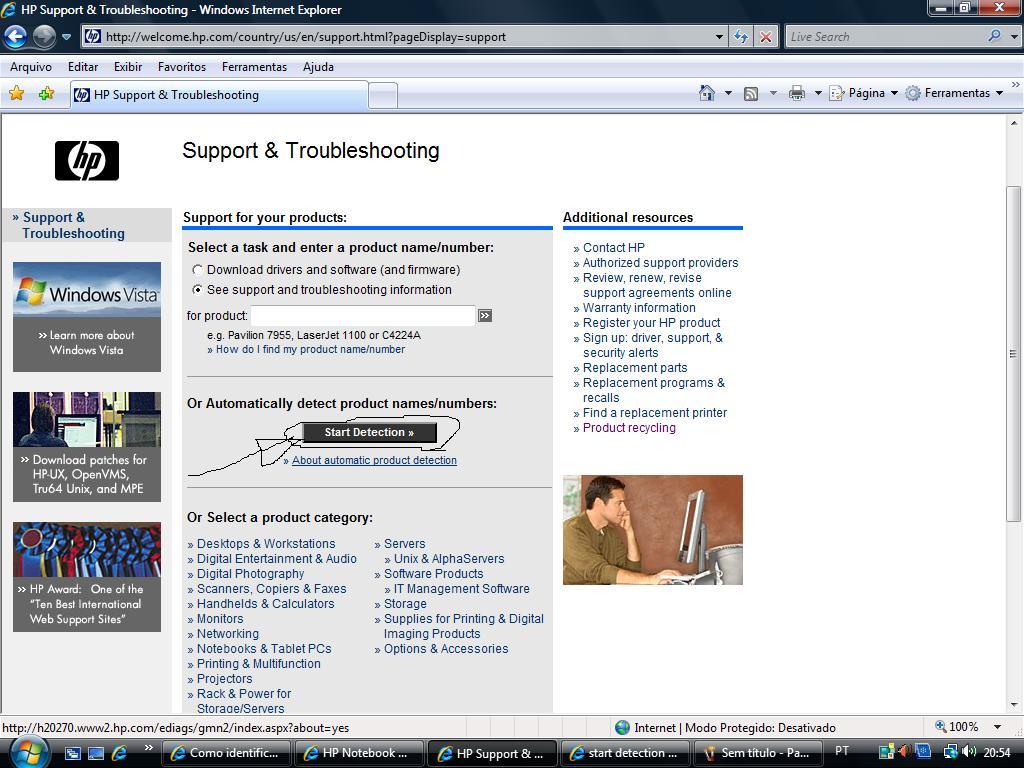Open Contact HP link
This screenshot has height=768, width=1024.
point(614,248)
